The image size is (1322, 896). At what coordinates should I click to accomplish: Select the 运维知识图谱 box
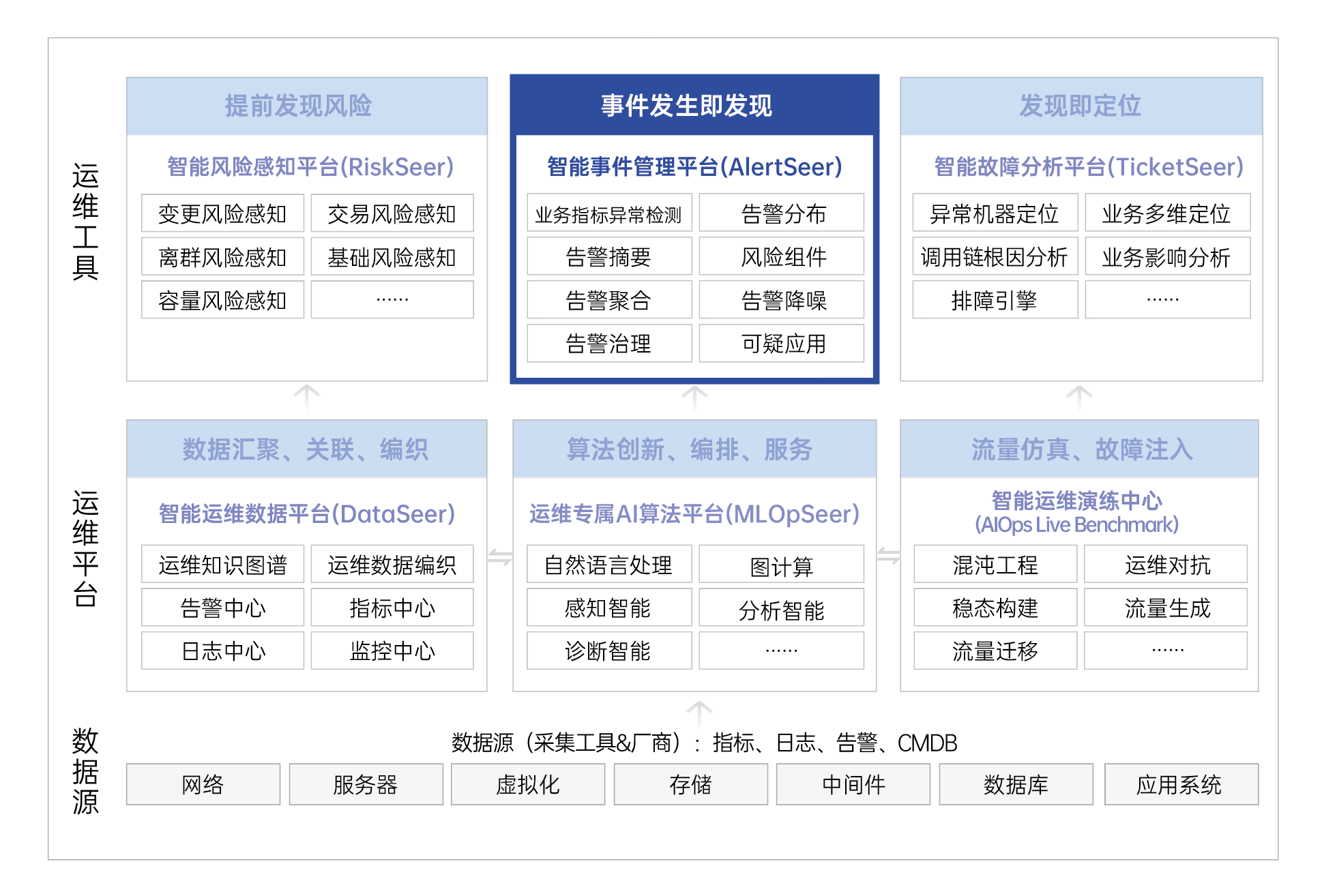coord(222,565)
